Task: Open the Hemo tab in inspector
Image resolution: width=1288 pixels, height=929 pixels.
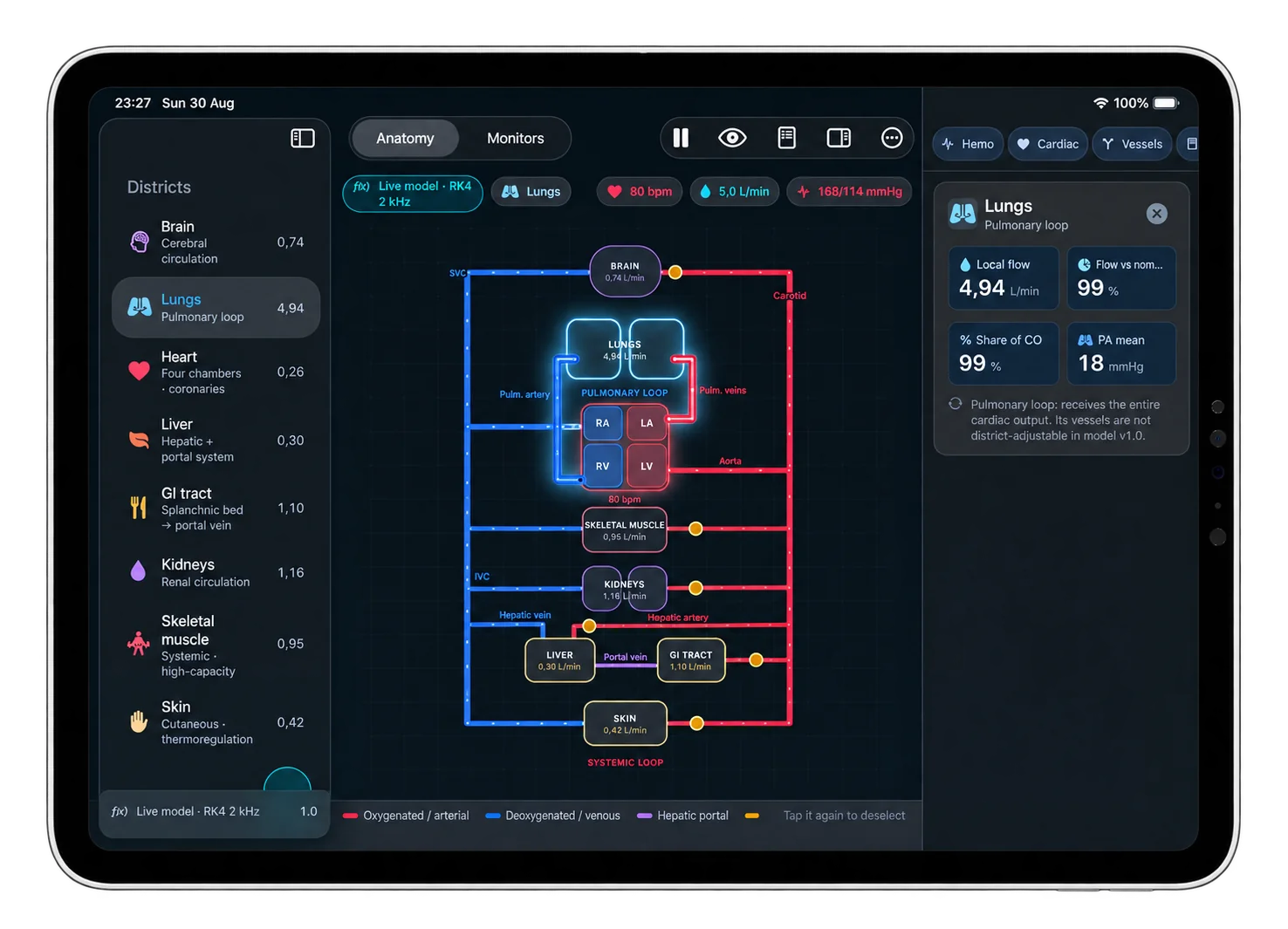Action: tap(969, 144)
